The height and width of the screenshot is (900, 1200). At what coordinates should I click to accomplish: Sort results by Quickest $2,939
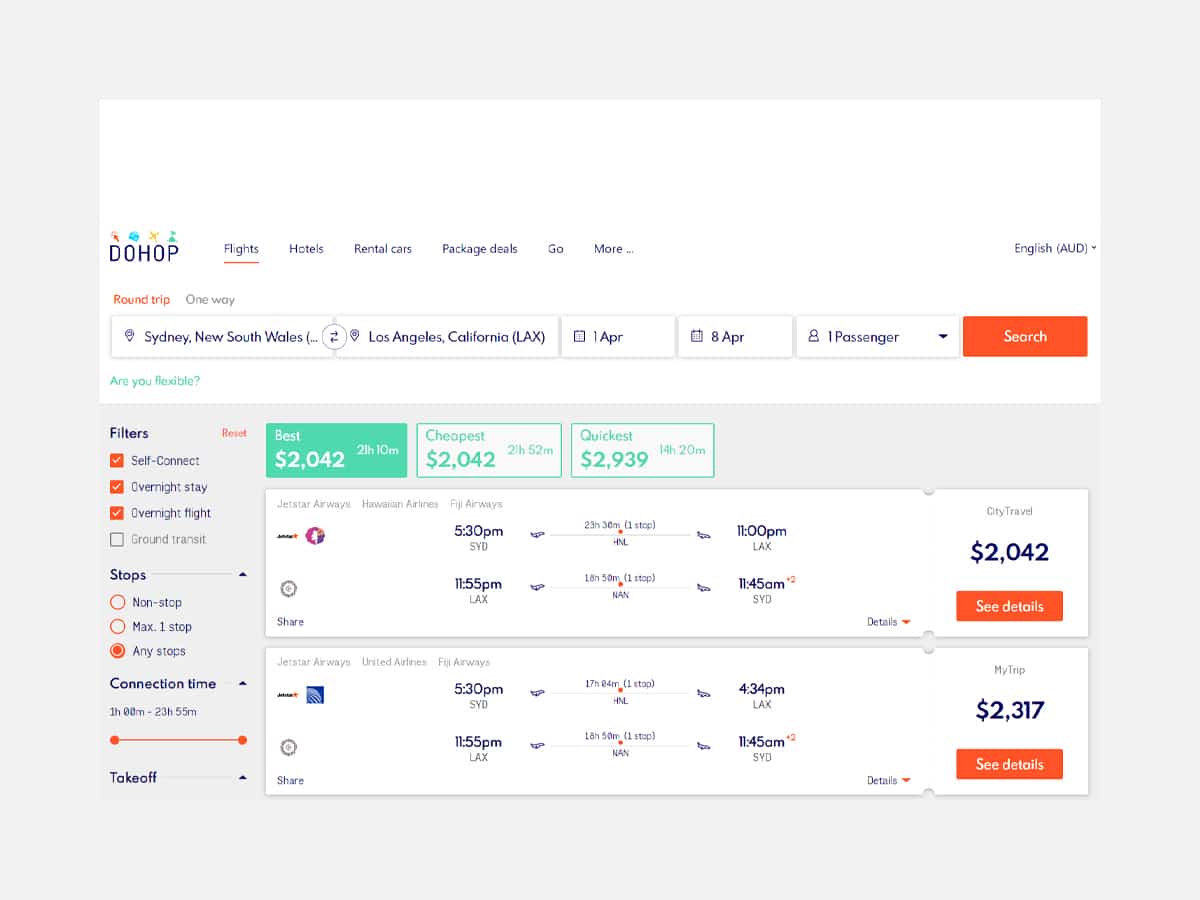click(643, 450)
